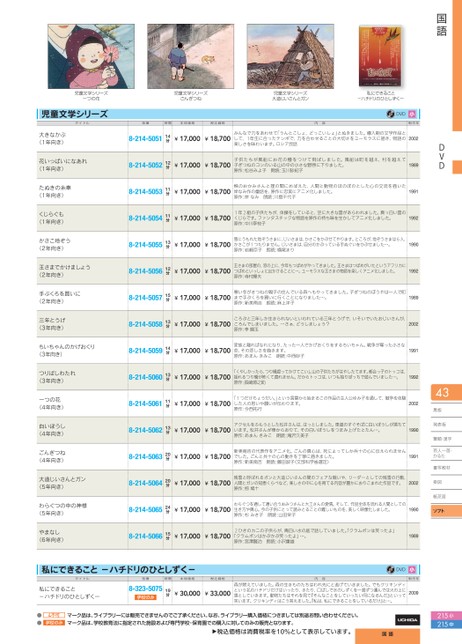
Task: Click the pink badge icon in 私にできること header
Action: click(412, 570)
